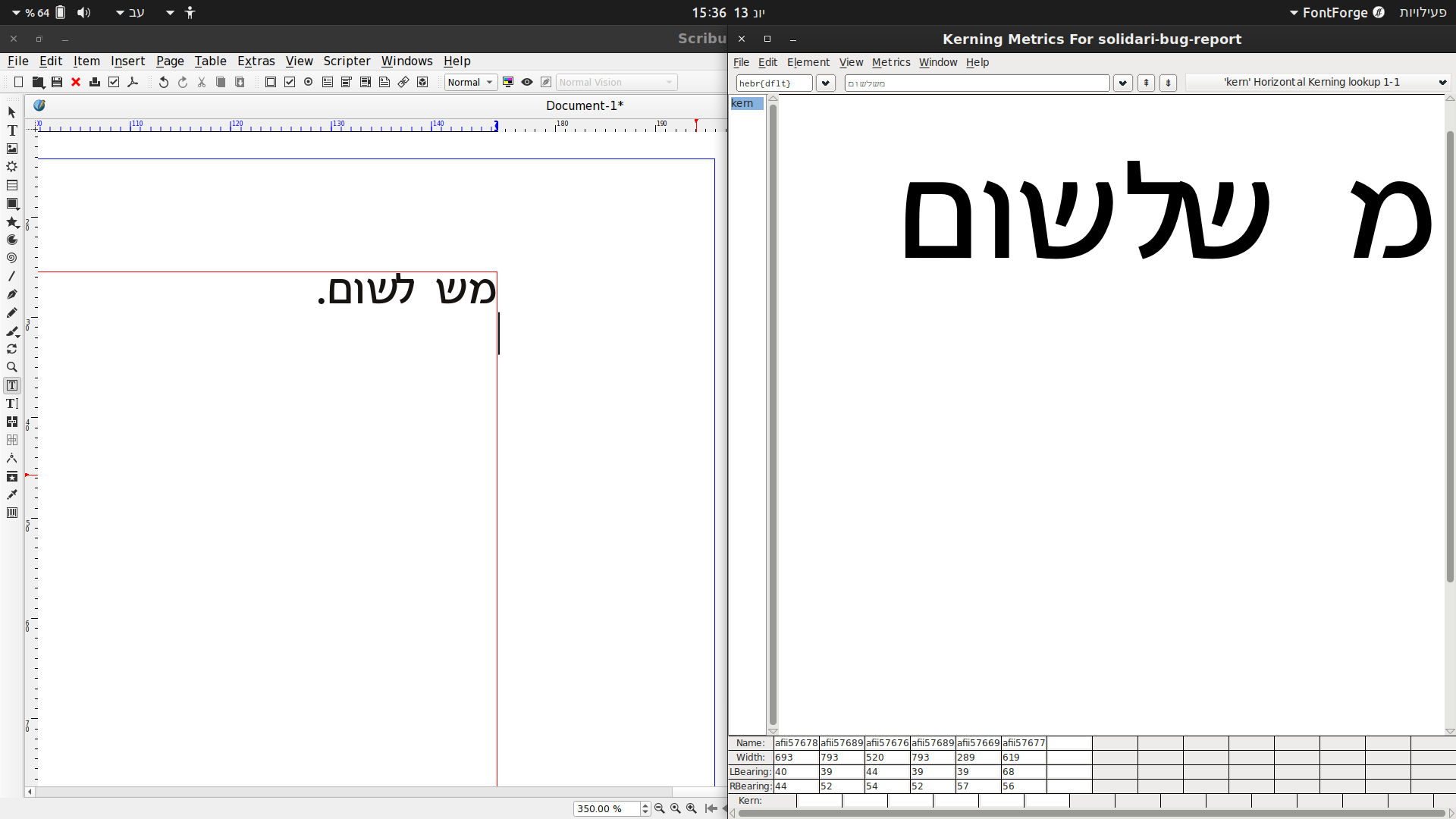The width and height of the screenshot is (1456, 819).
Task: Pick the Rotate Item tool
Action: tap(12, 350)
